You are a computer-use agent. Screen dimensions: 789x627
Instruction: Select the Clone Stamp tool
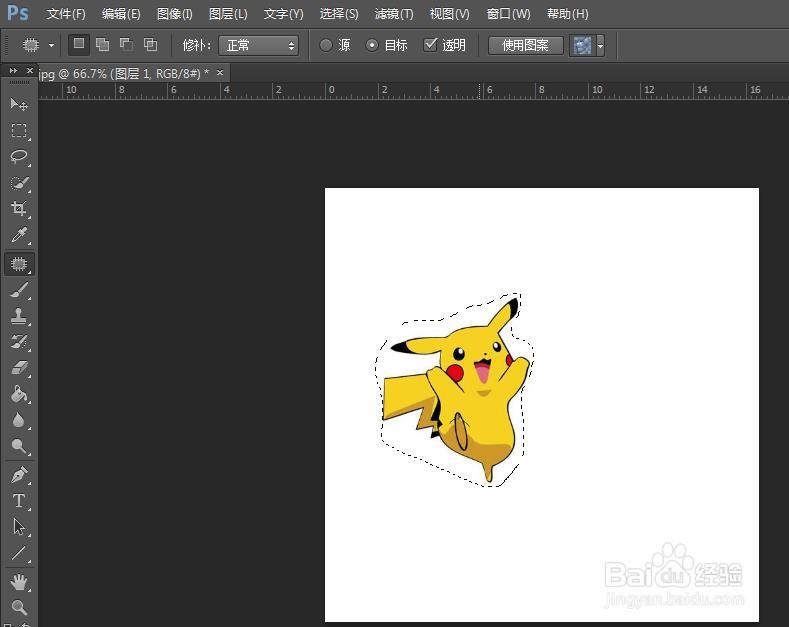(19, 316)
